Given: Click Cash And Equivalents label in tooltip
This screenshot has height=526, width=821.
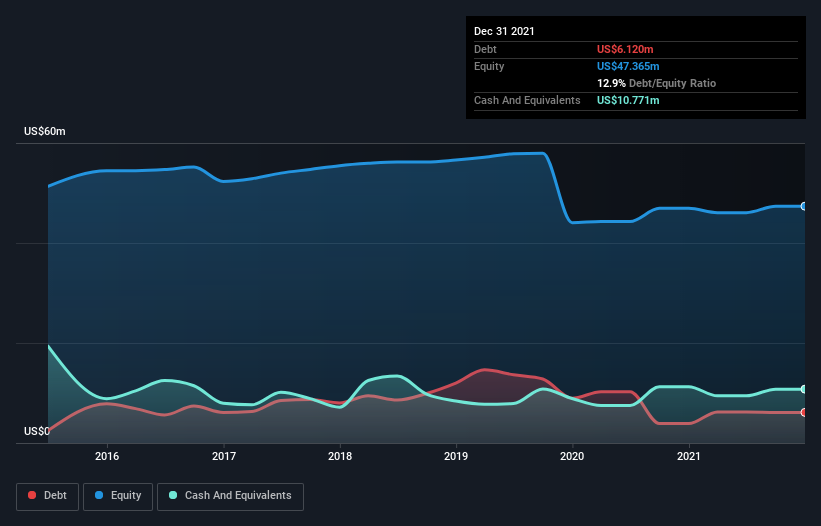Looking at the screenshot, I should pyautogui.click(x=527, y=100).
